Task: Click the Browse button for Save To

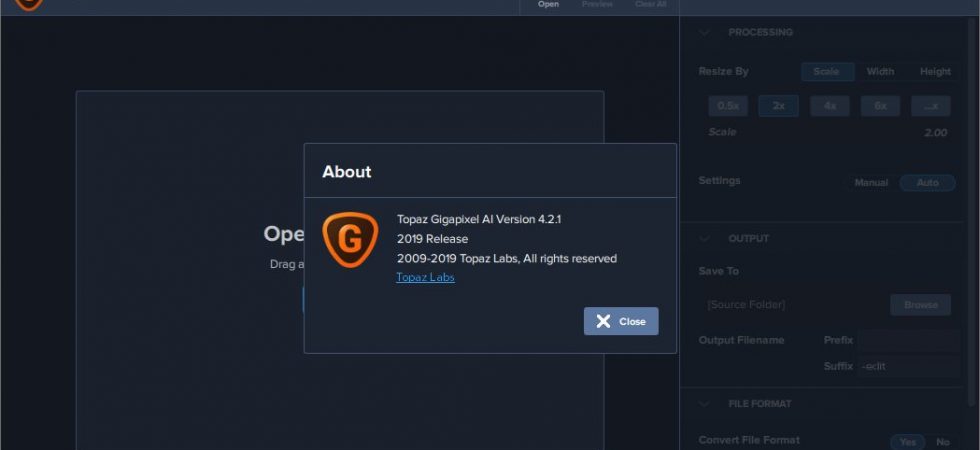Action: click(x=921, y=305)
